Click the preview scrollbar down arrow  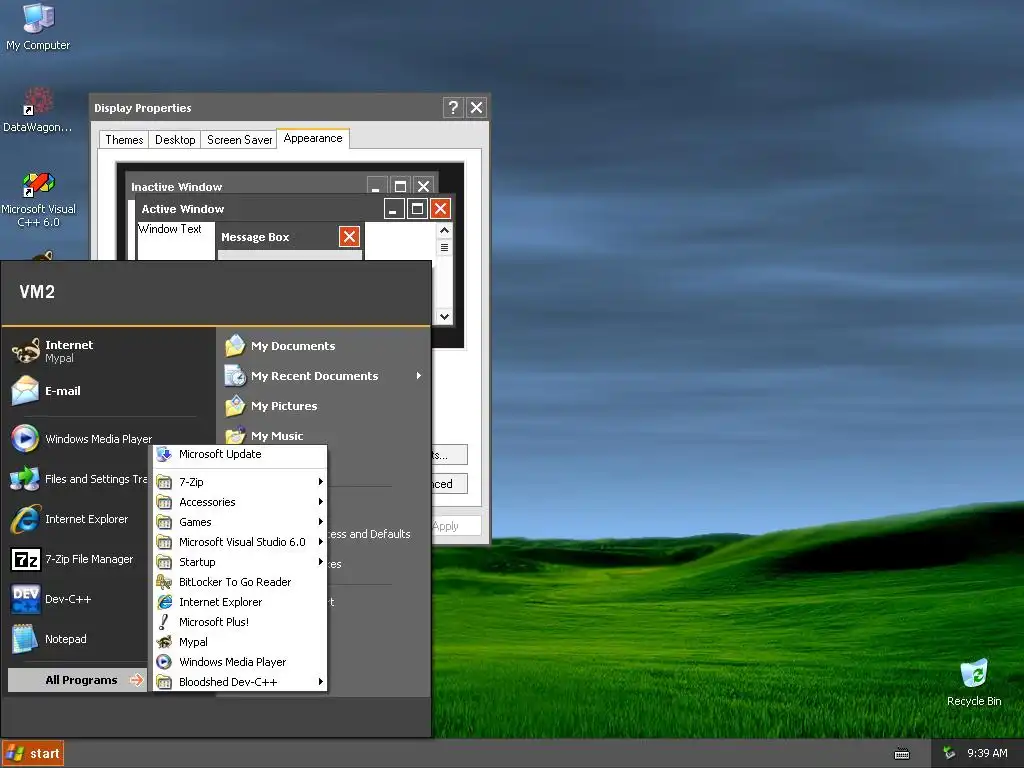click(x=444, y=317)
